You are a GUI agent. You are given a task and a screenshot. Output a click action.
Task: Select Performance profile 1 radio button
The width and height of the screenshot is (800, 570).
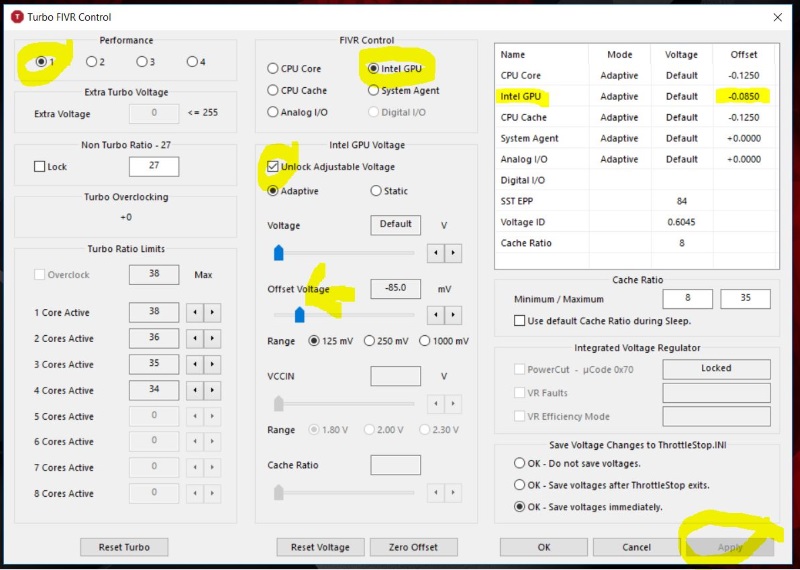tap(41, 62)
